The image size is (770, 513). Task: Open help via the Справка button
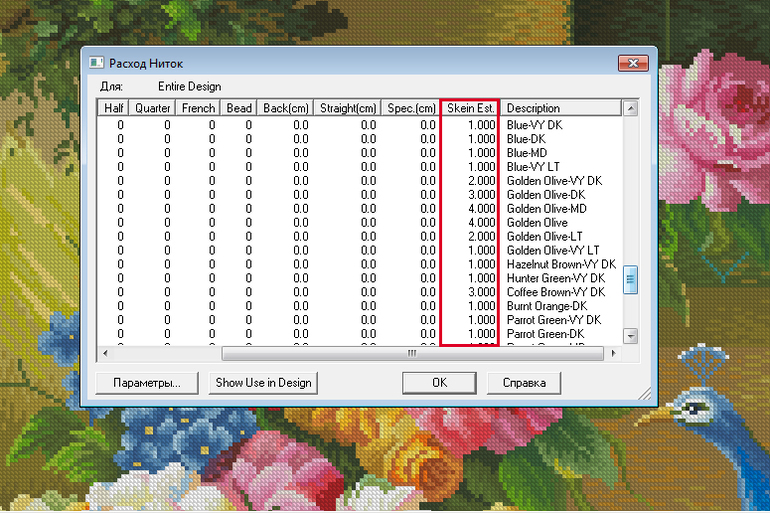click(524, 382)
